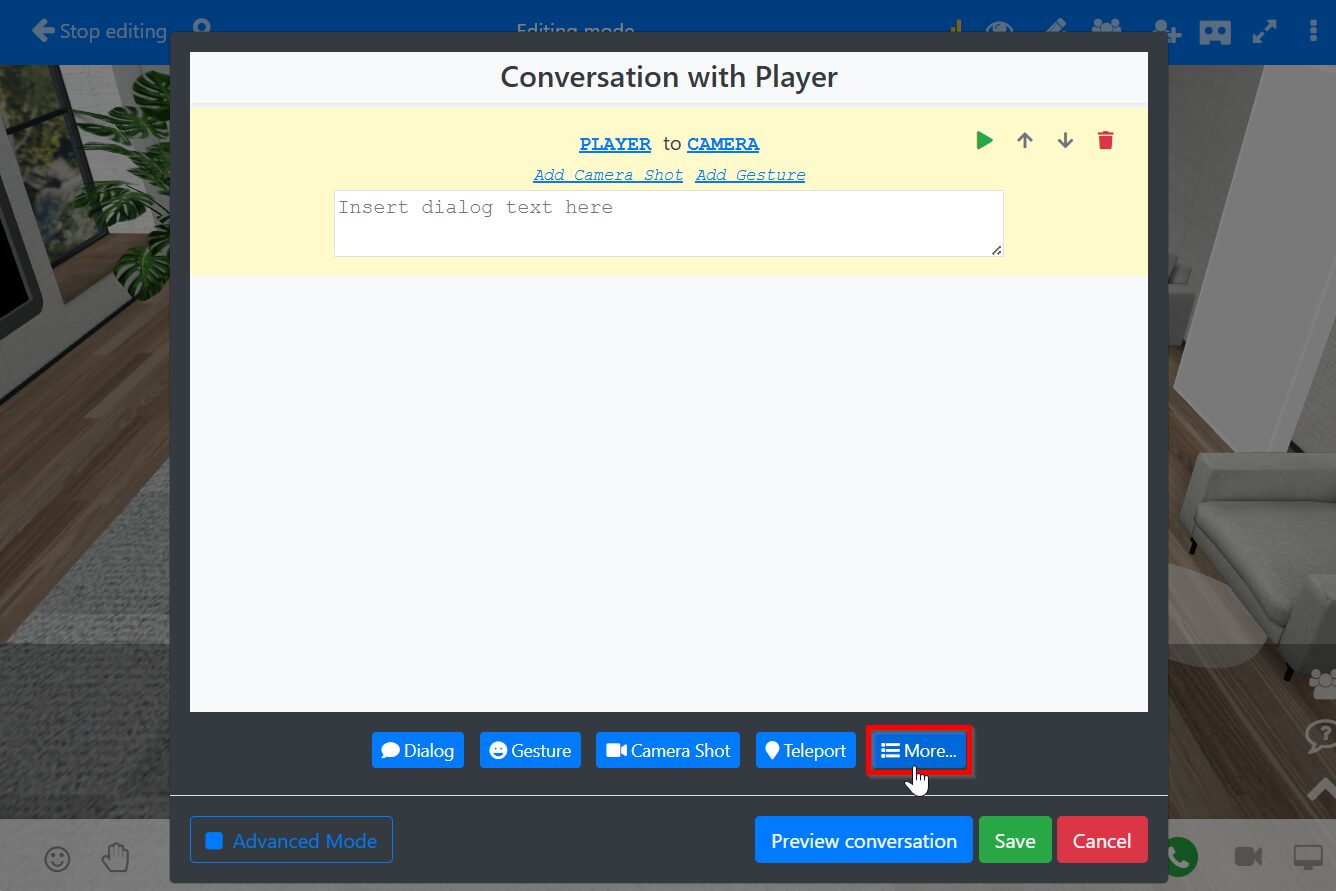Move dialog line down with down arrow
This screenshot has height=891, width=1336.
click(1065, 141)
